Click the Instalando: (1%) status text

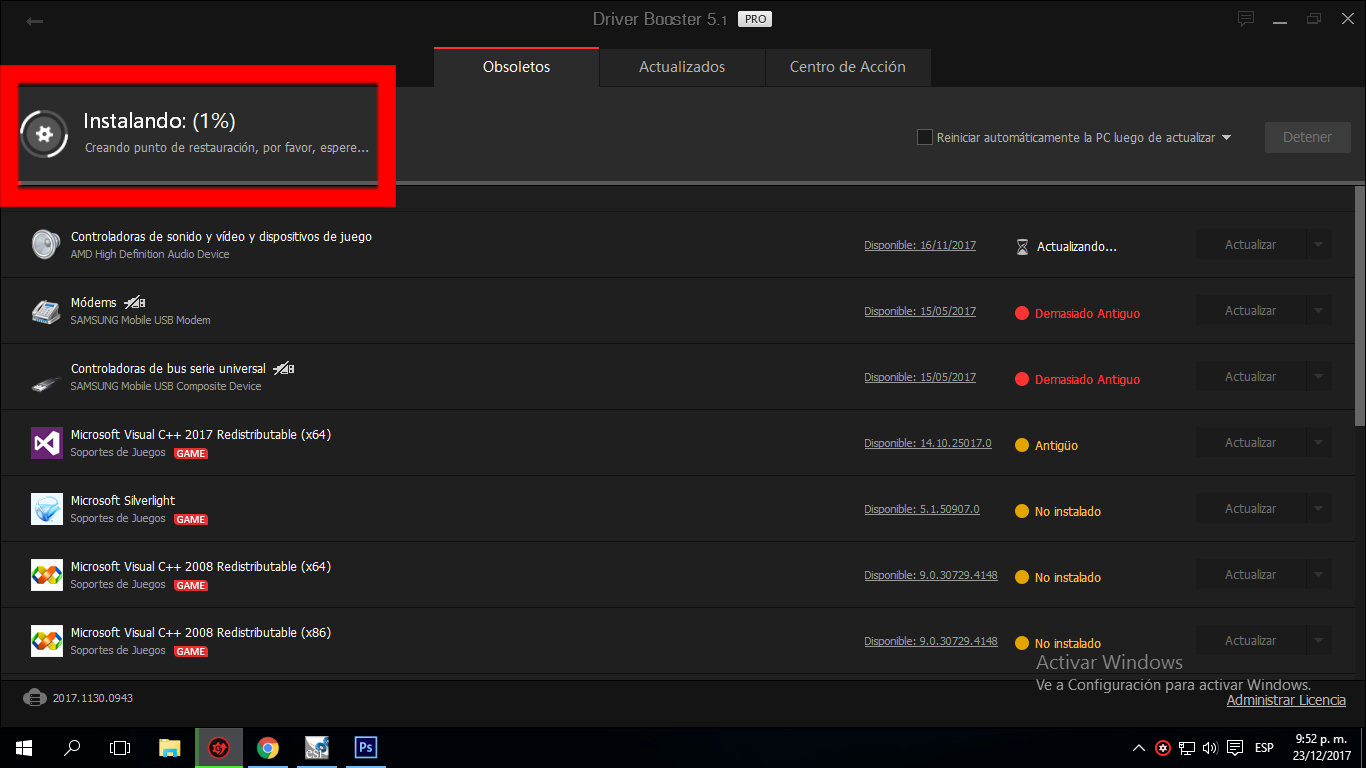[159, 121]
